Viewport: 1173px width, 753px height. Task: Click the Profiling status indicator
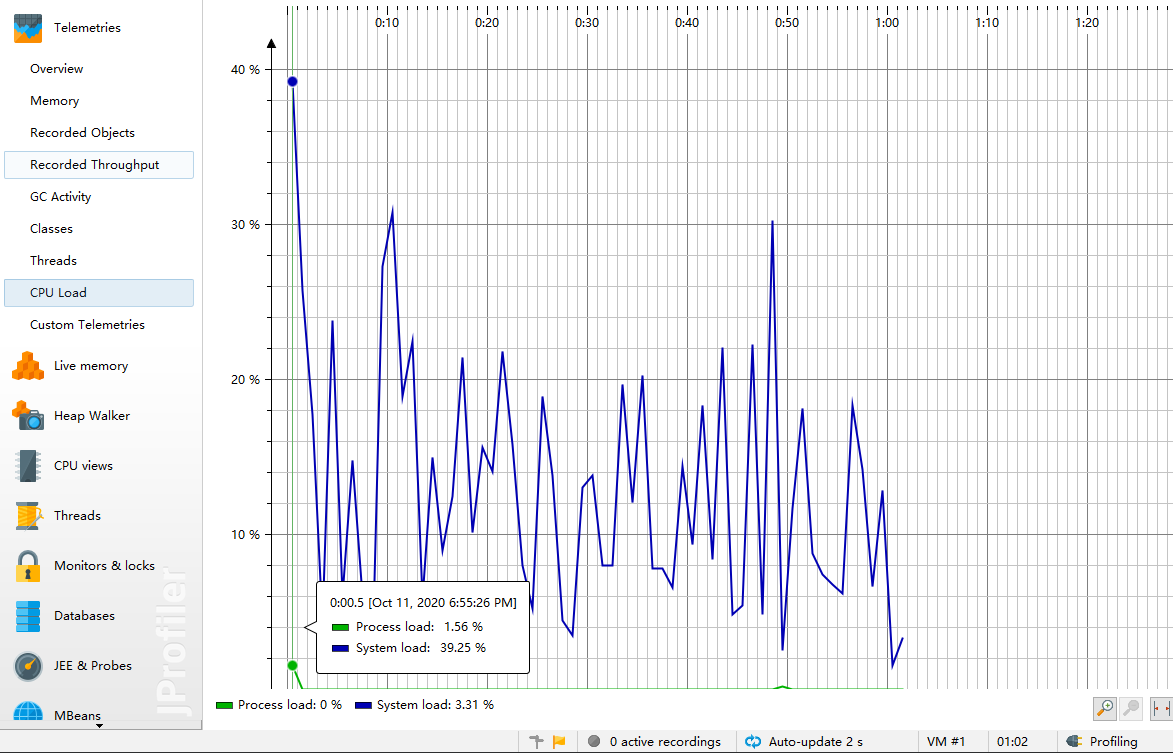coord(1102,741)
